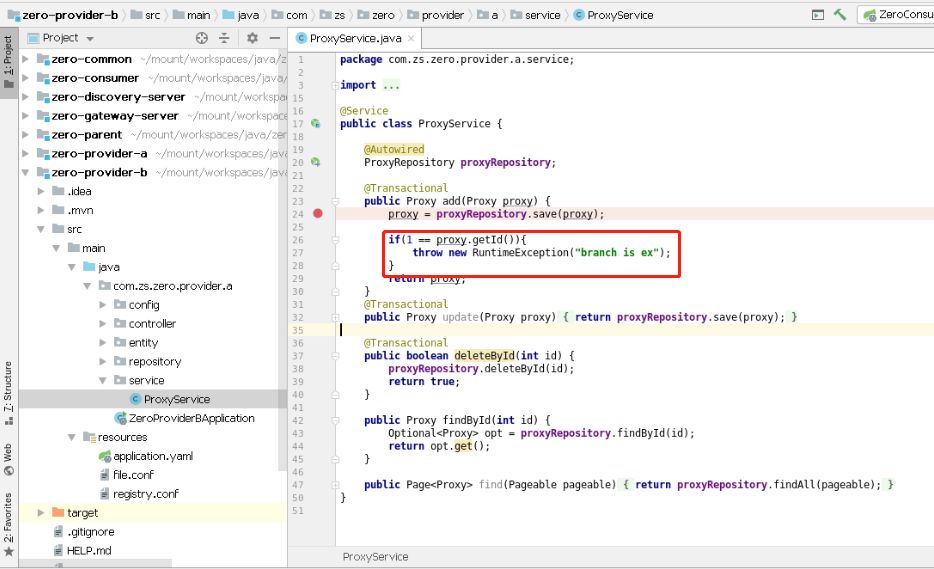Click the Spring bean gutter icon at line 17

pos(316,124)
